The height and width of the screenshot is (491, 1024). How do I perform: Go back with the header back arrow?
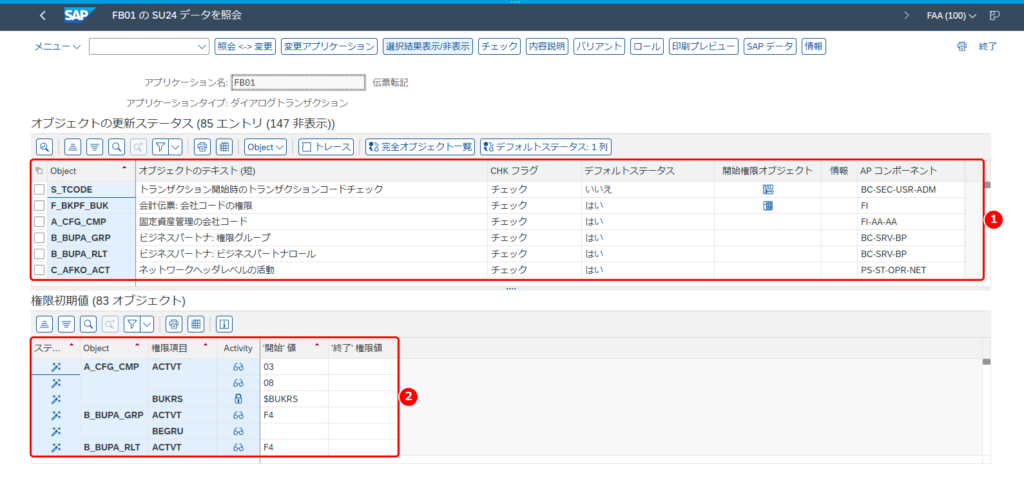42,16
